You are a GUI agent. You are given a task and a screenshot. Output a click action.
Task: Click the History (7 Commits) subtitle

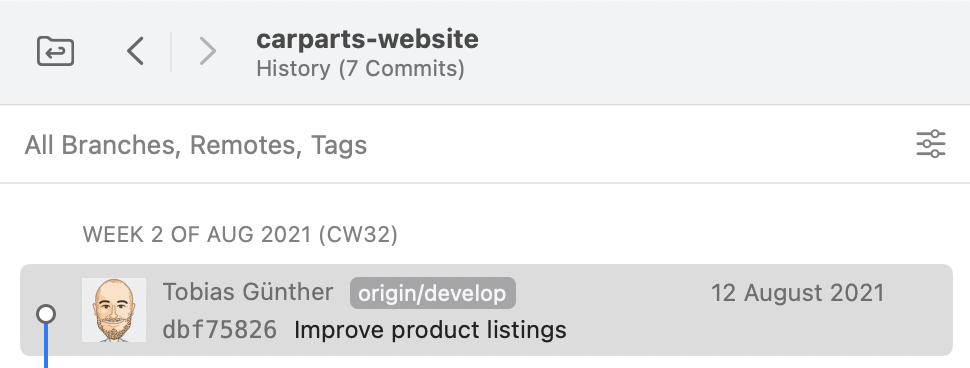pos(361,68)
